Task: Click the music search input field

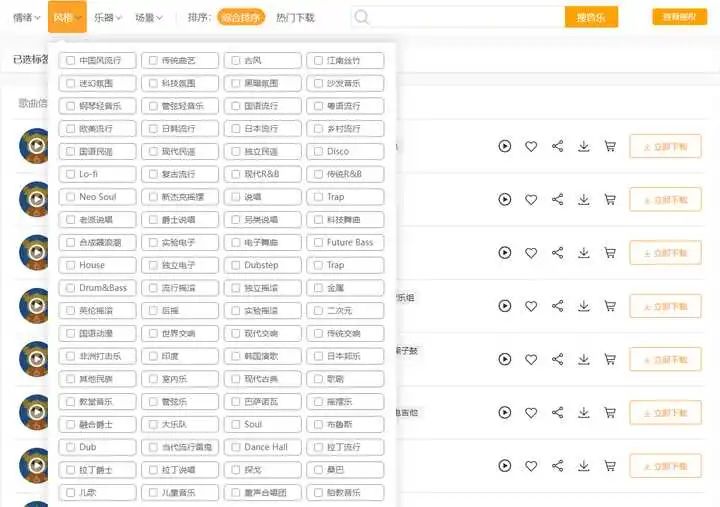Action: (466, 17)
